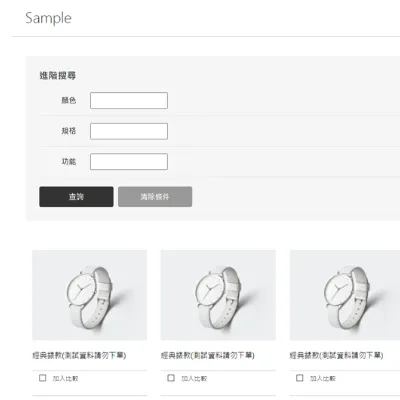Click the 進階搜尋 advanced search heading

pyautogui.click(x=58, y=76)
